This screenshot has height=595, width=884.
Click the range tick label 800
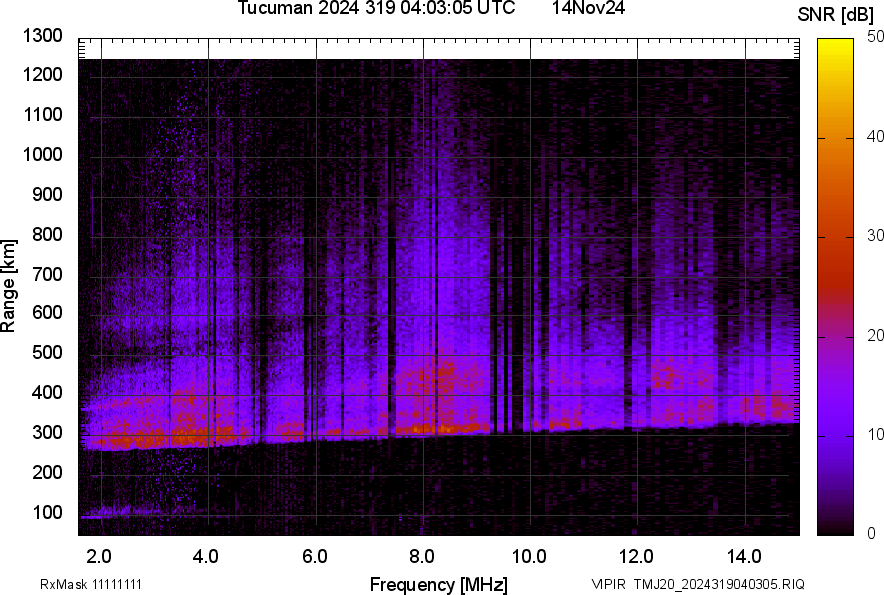coord(47,234)
